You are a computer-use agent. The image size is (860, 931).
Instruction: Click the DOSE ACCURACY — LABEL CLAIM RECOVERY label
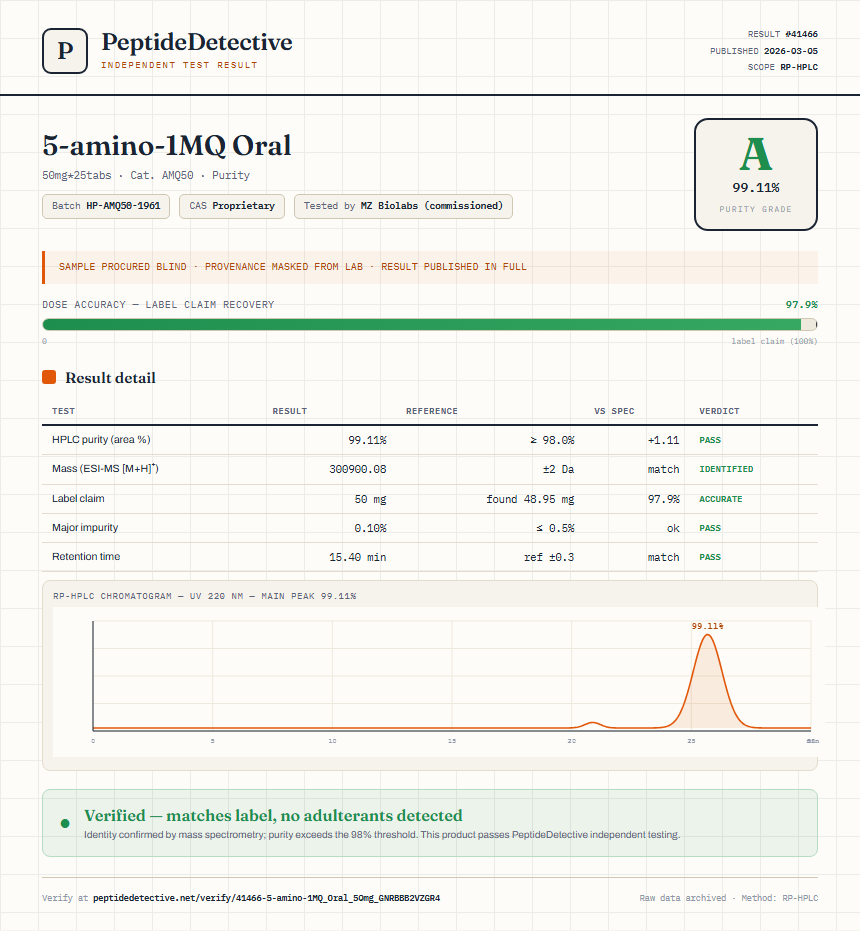(x=158, y=305)
